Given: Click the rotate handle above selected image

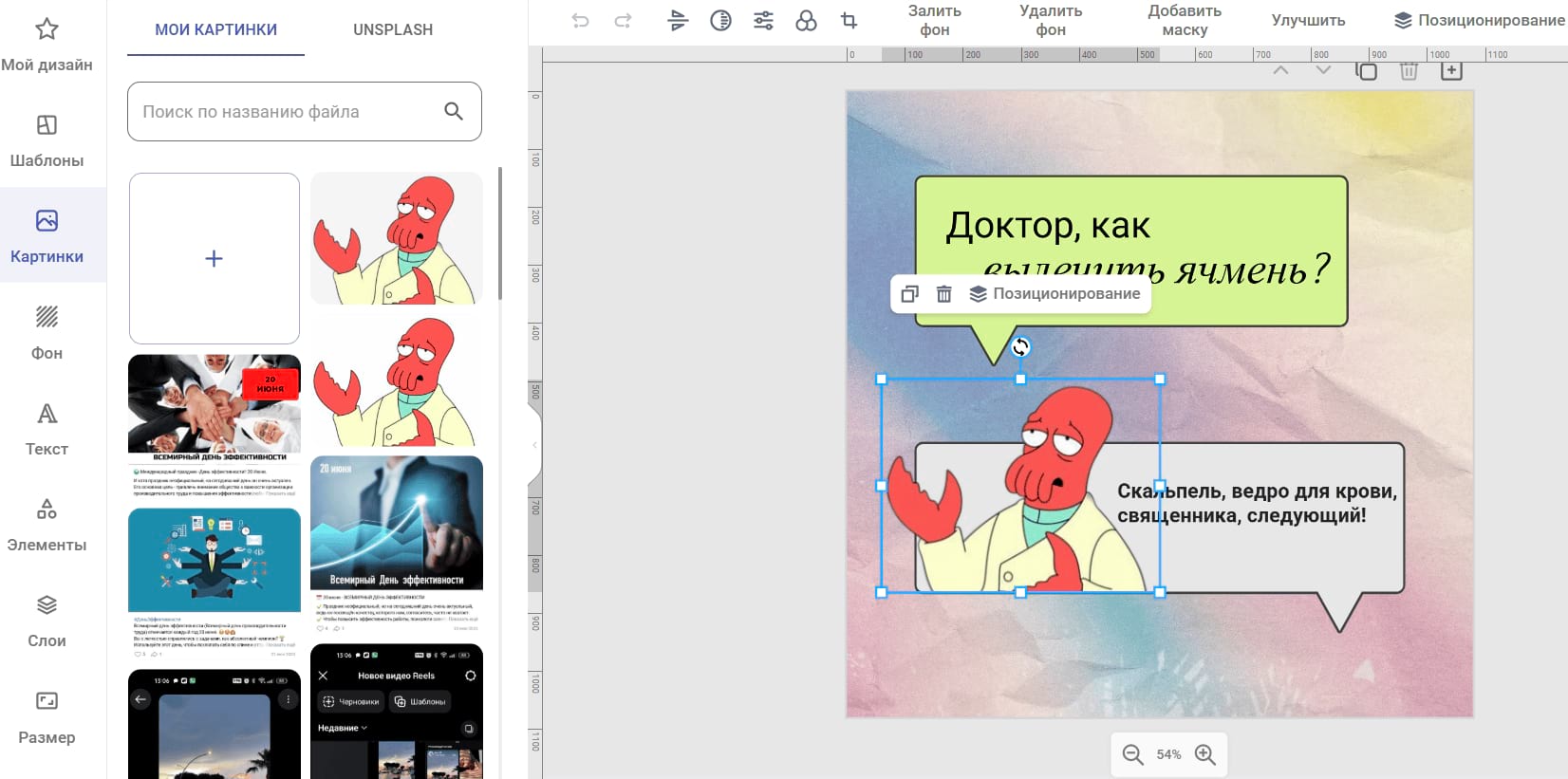Looking at the screenshot, I should [x=1020, y=346].
